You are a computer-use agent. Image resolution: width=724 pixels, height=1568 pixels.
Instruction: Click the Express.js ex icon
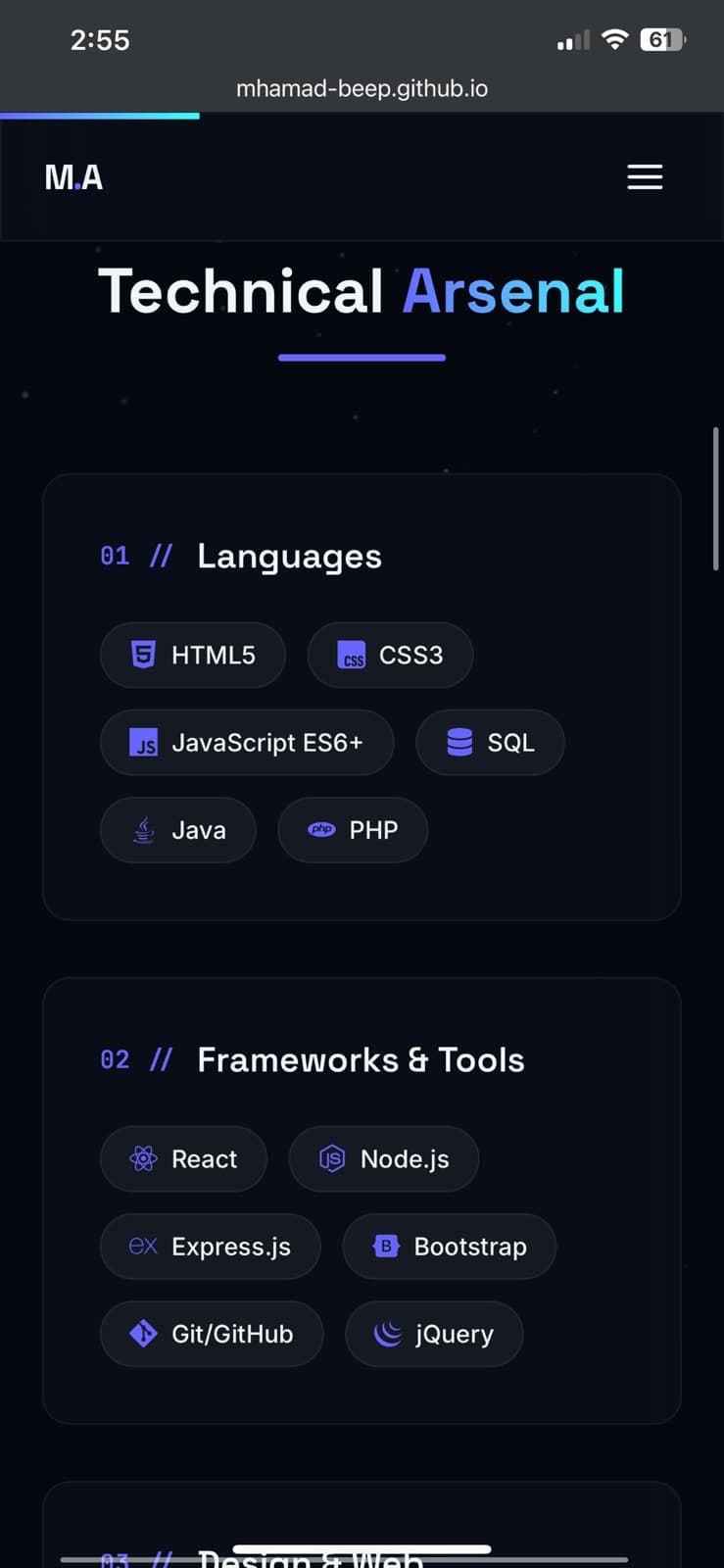[143, 1246]
